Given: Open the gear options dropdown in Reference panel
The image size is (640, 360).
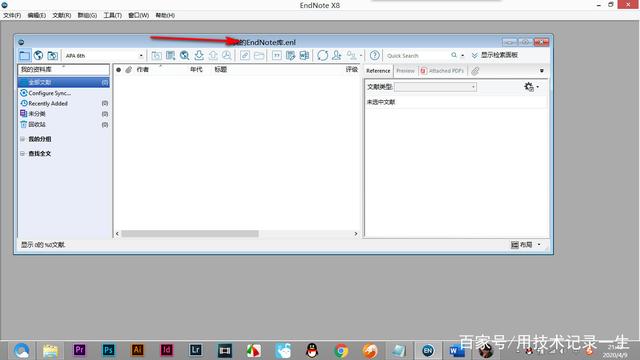Looking at the screenshot, I should point(531,87).
